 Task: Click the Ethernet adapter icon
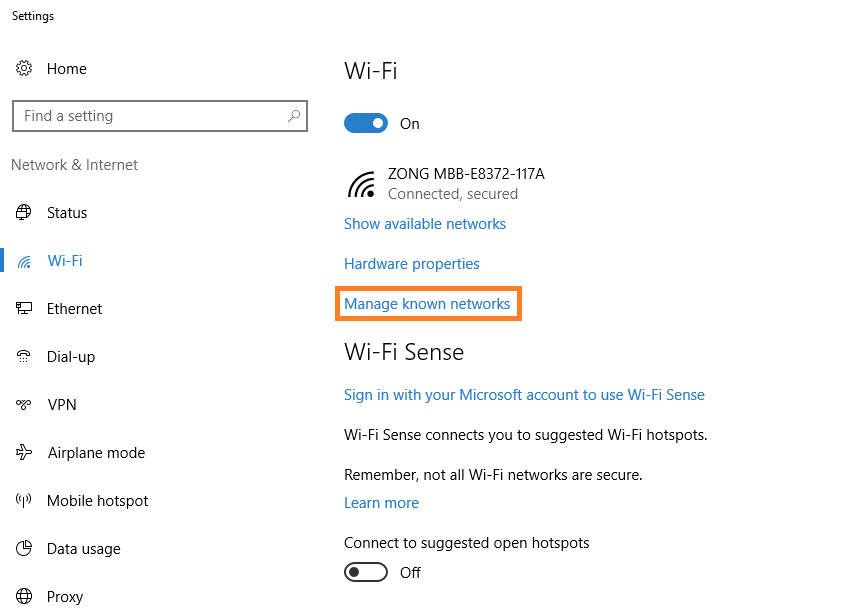click(x=24, y=308)
